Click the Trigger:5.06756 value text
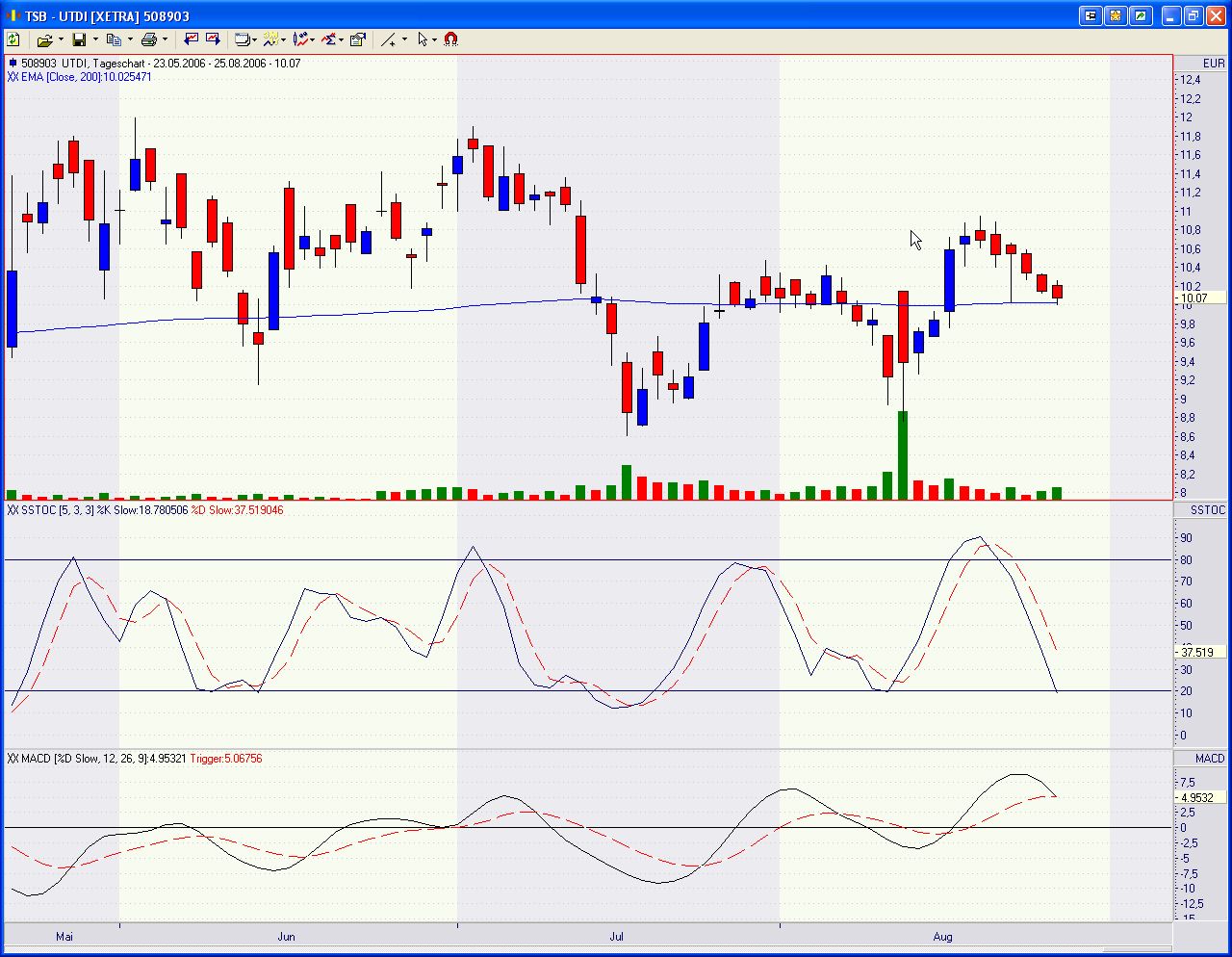This screenshot has height=957, width=1232. [x=226, y=759]
